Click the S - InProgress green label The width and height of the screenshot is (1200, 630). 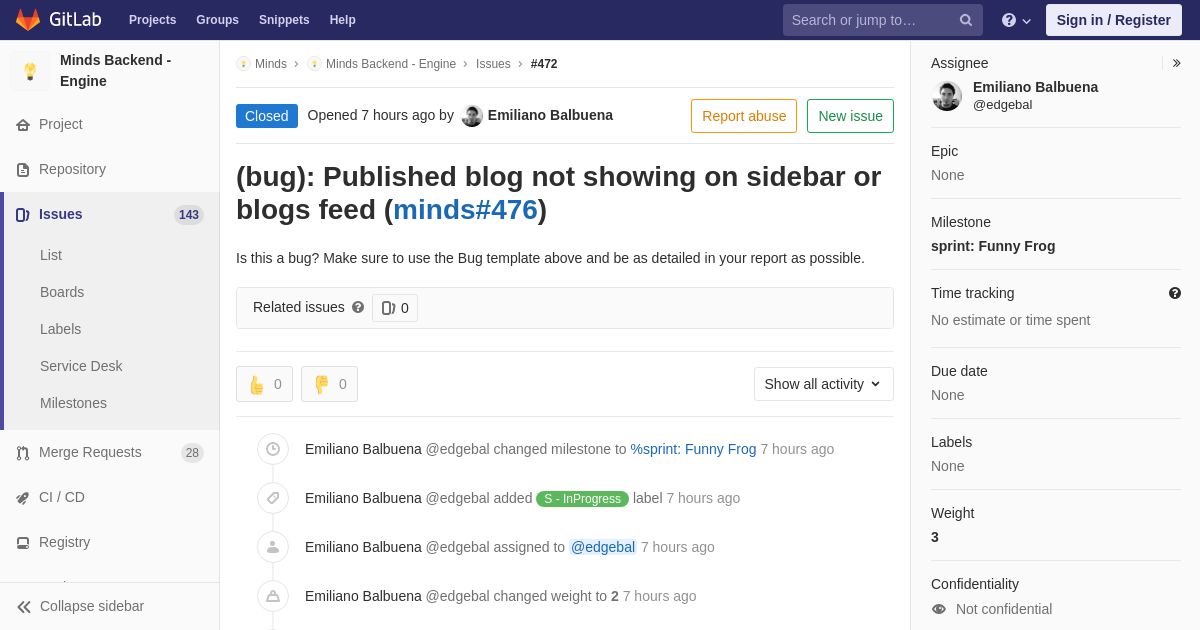(x=582, y=498)
